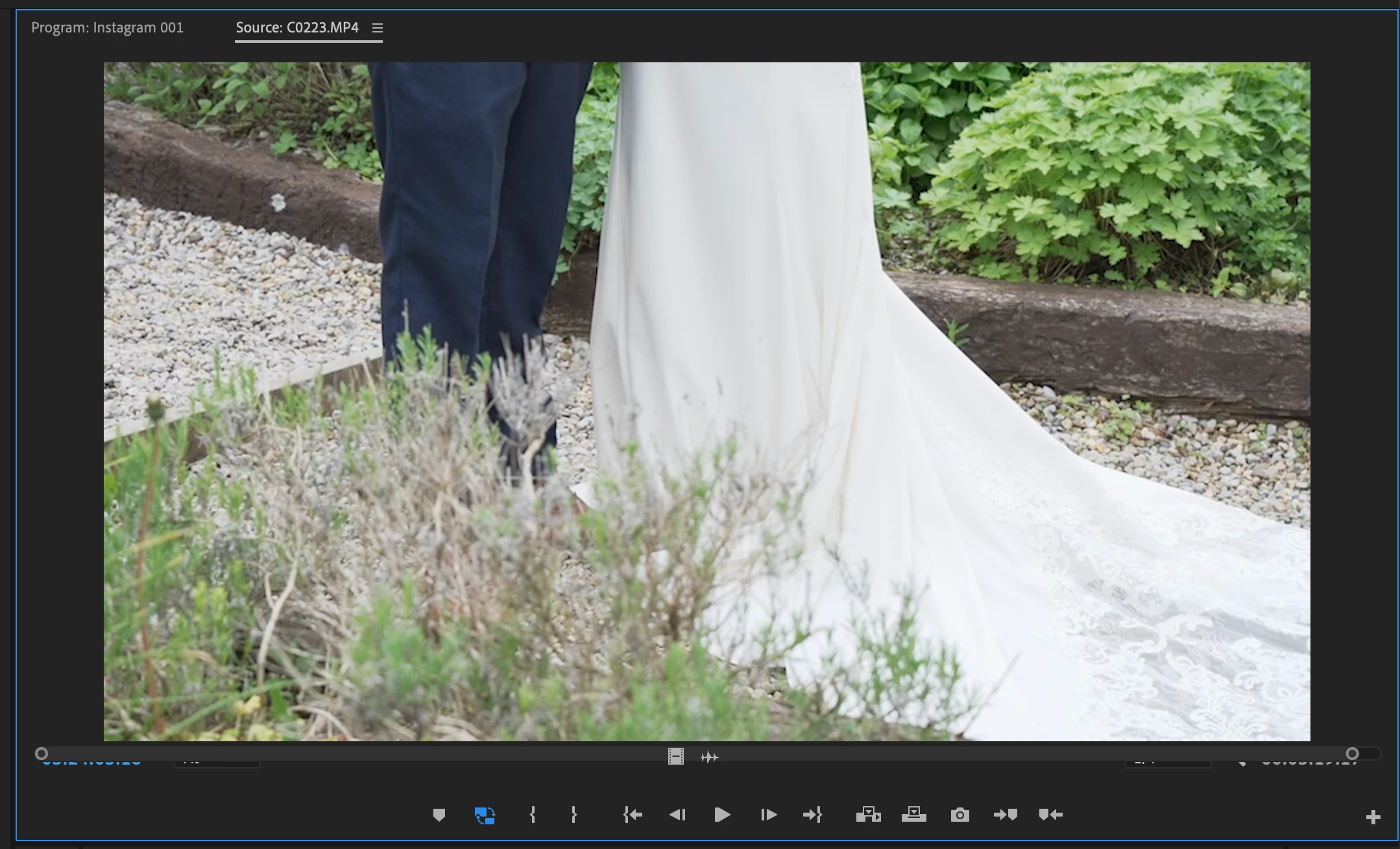Go to previous marker

click(x=1050, y=815)
